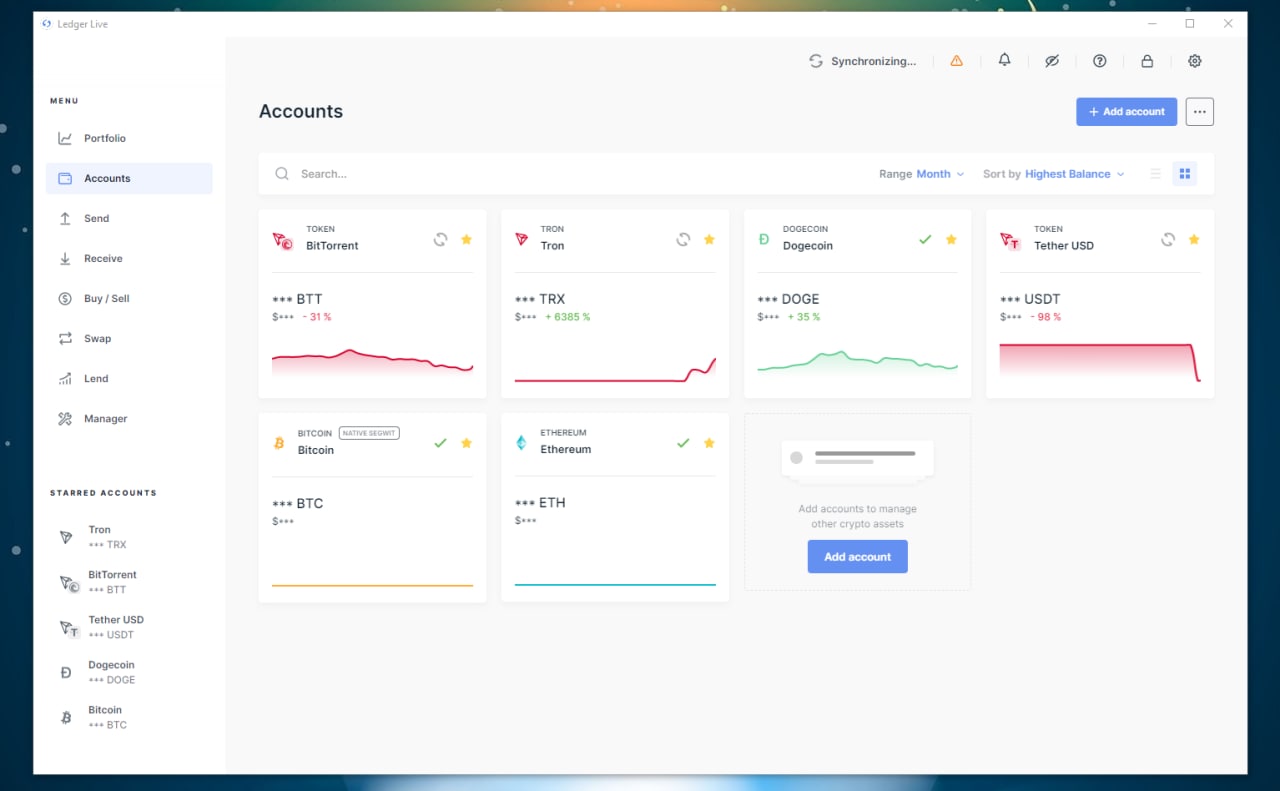
Task: Click Bitcoin card synced checkmark
Action: pyautogui.click(x=440, y=443)
